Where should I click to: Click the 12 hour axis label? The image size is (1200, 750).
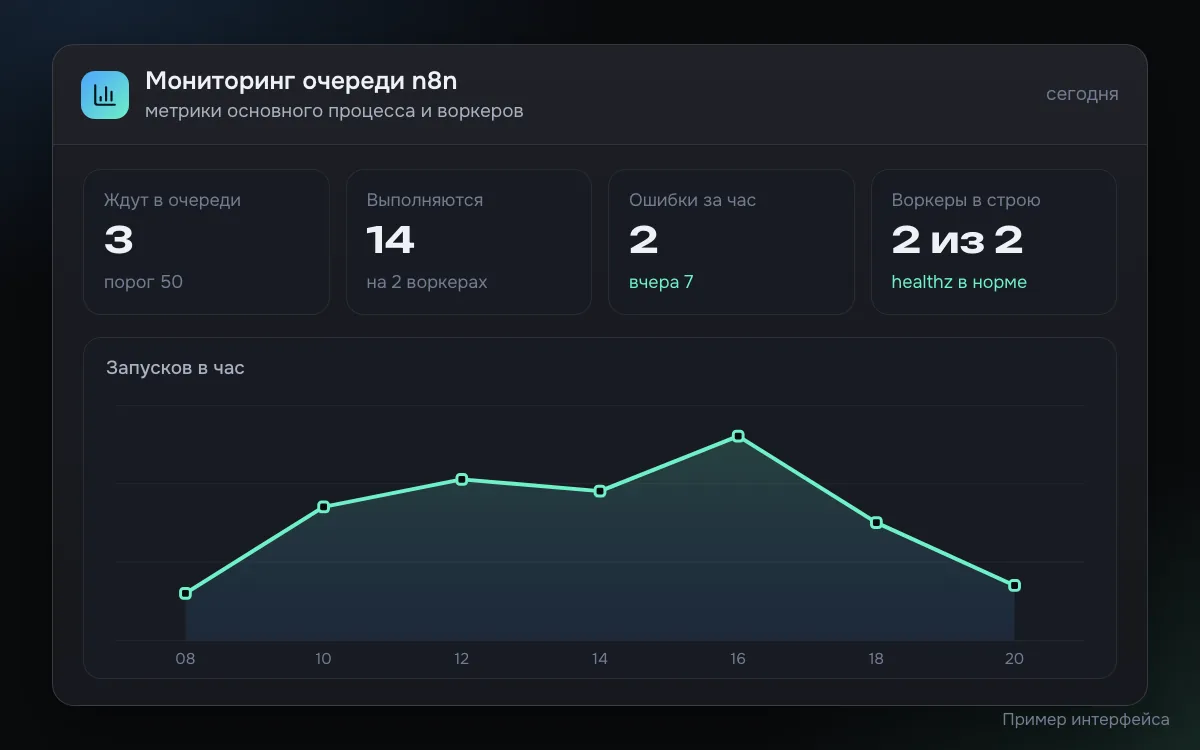point(462,659)
